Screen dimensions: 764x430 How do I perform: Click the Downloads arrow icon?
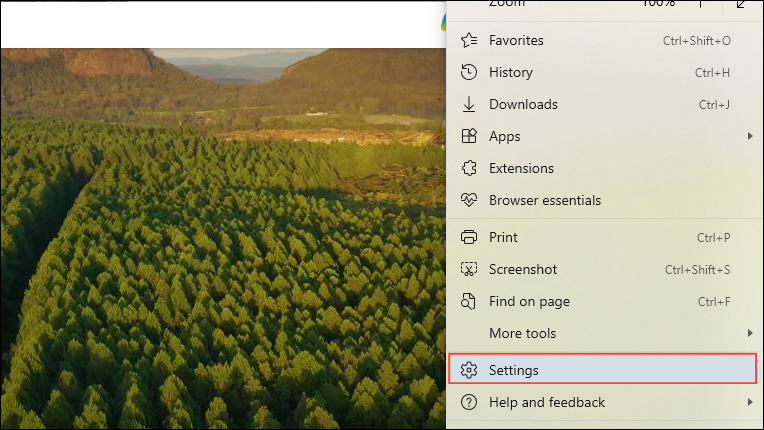469,104
